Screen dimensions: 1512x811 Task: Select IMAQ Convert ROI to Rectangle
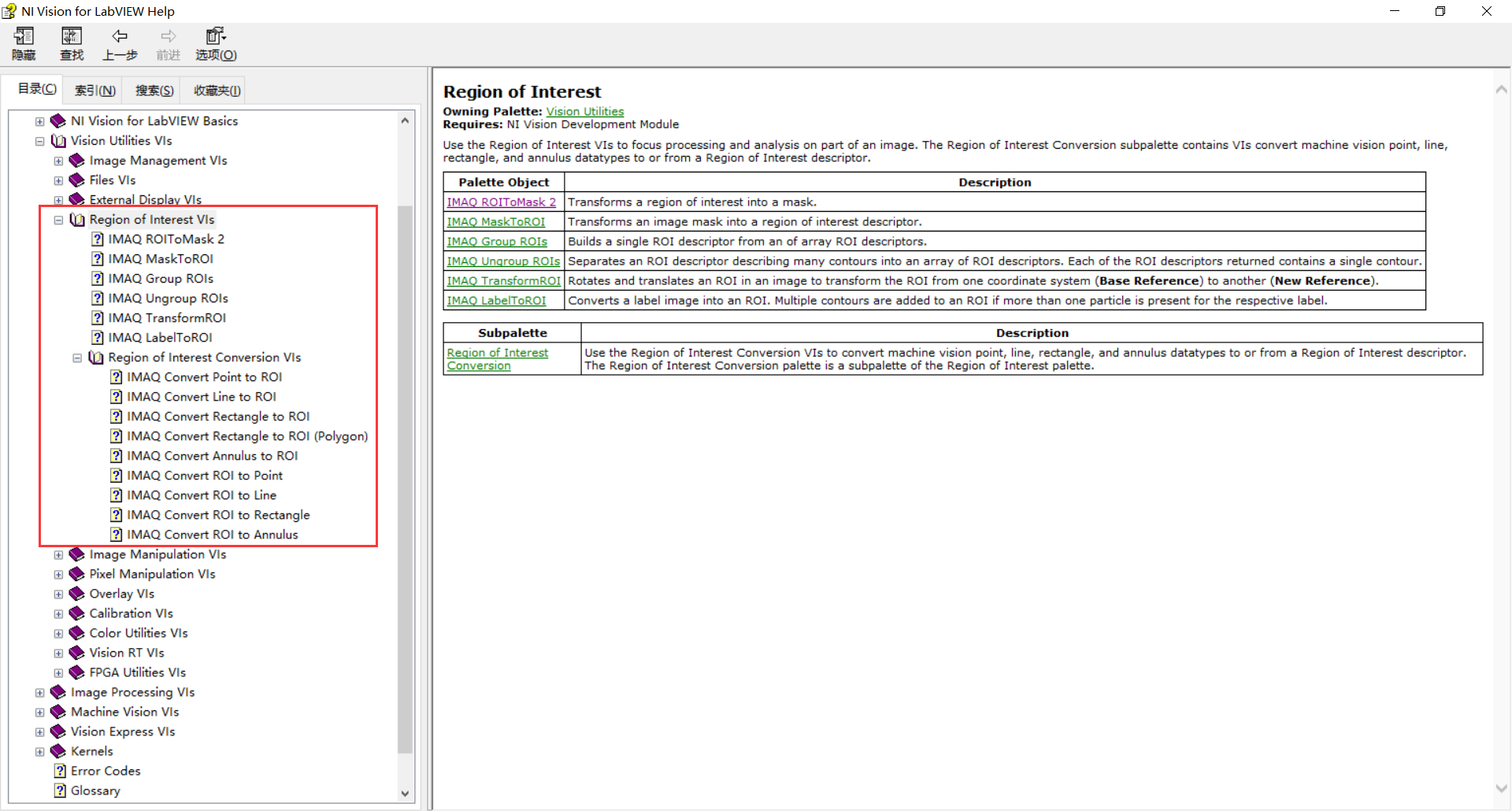218,514
